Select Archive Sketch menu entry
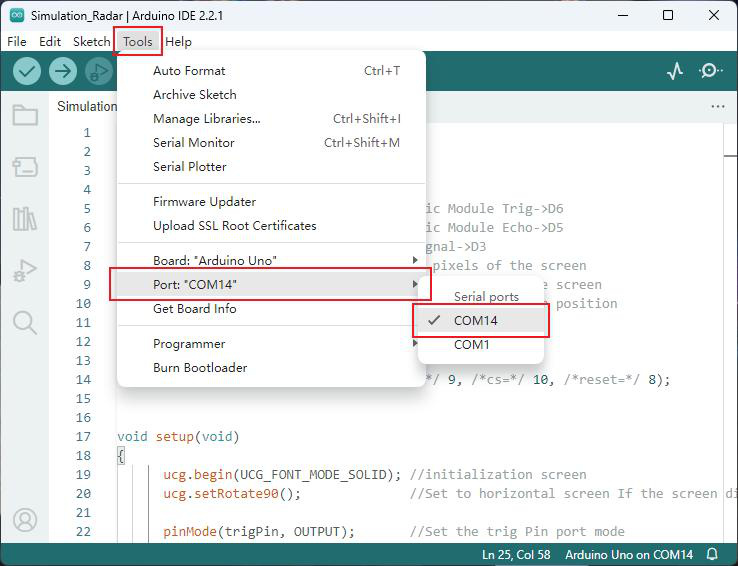This screenshot has width=738, height=566. (x=271, y=95)
